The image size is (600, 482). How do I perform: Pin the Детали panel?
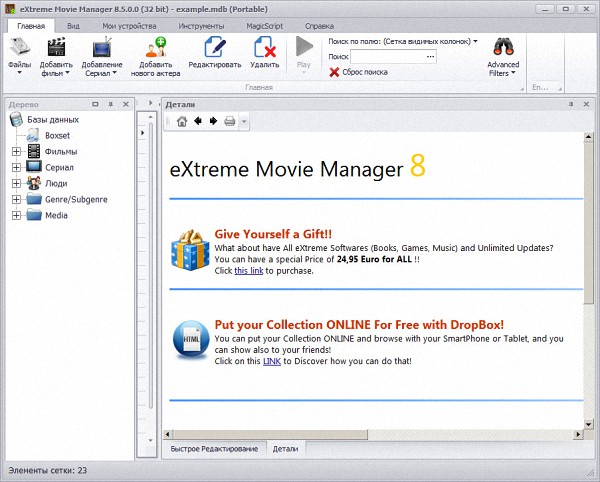click(x=571, y=104)
